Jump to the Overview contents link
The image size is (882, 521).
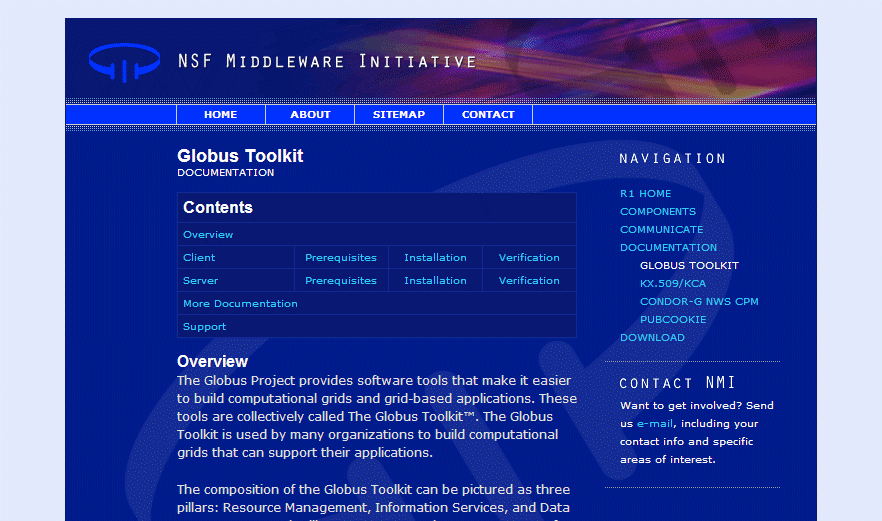tap(208, 235)
